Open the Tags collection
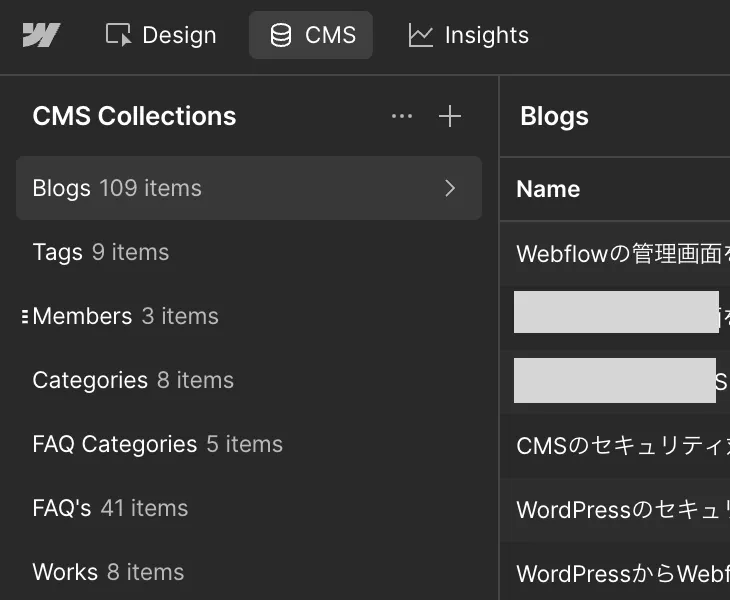This screenshot has width=730, height=600. point(249,252)
